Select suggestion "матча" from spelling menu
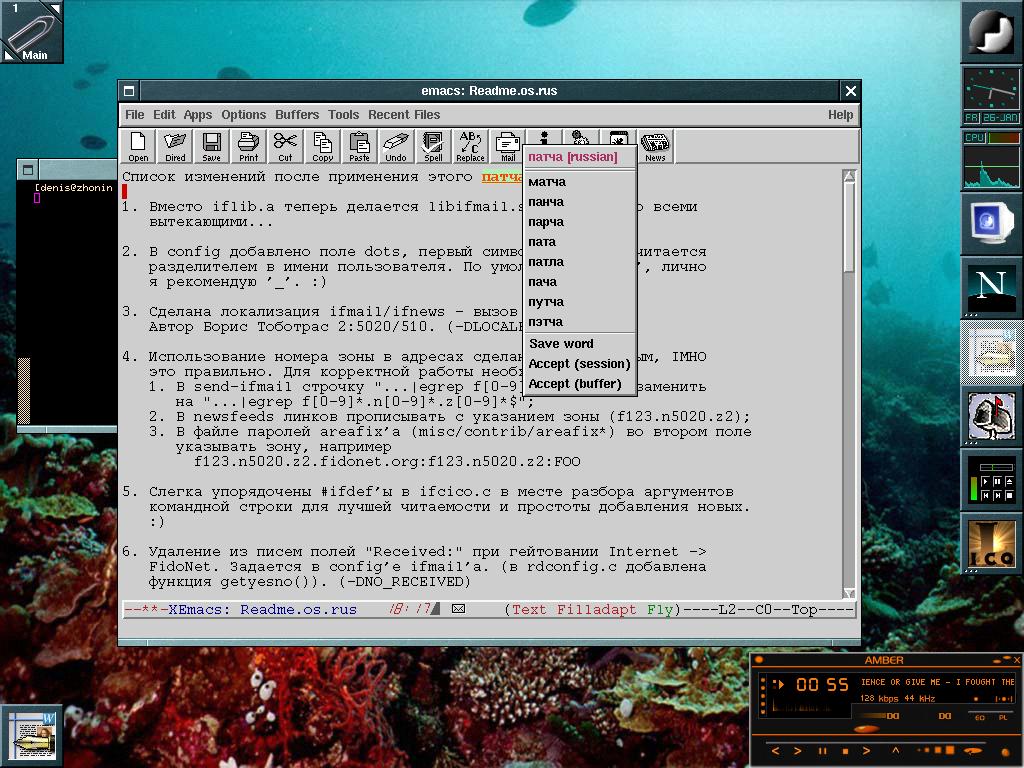Screen dimensions: 1024x768 [547, 182]
